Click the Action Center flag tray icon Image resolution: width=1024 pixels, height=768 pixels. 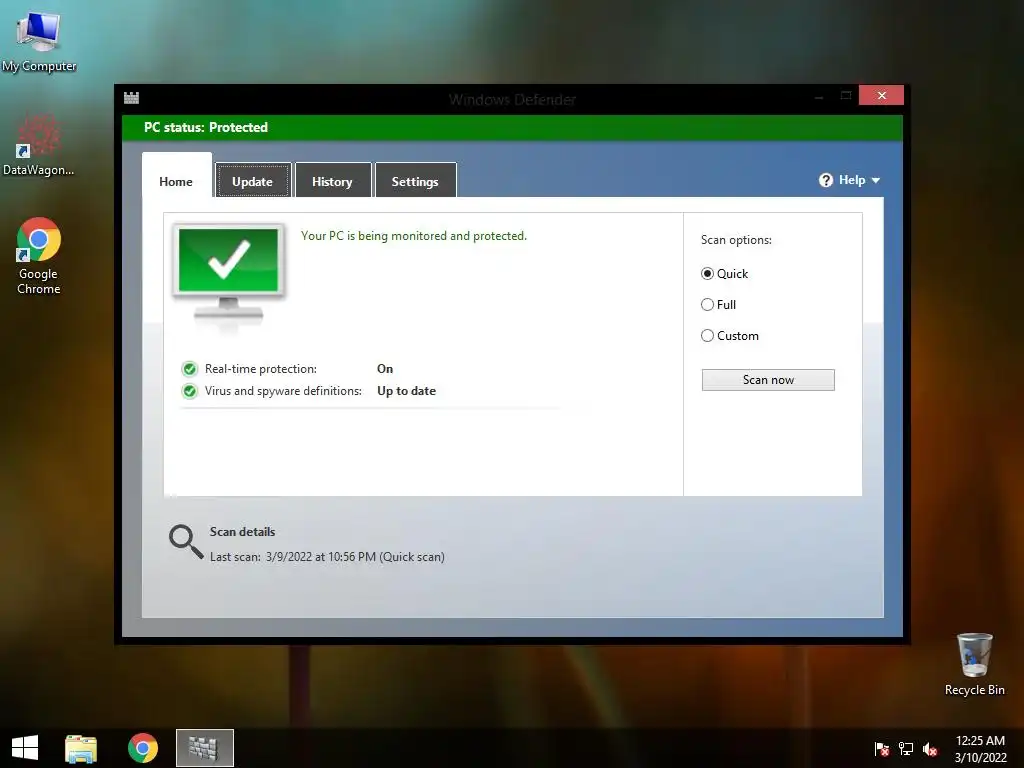click(882, 749)
